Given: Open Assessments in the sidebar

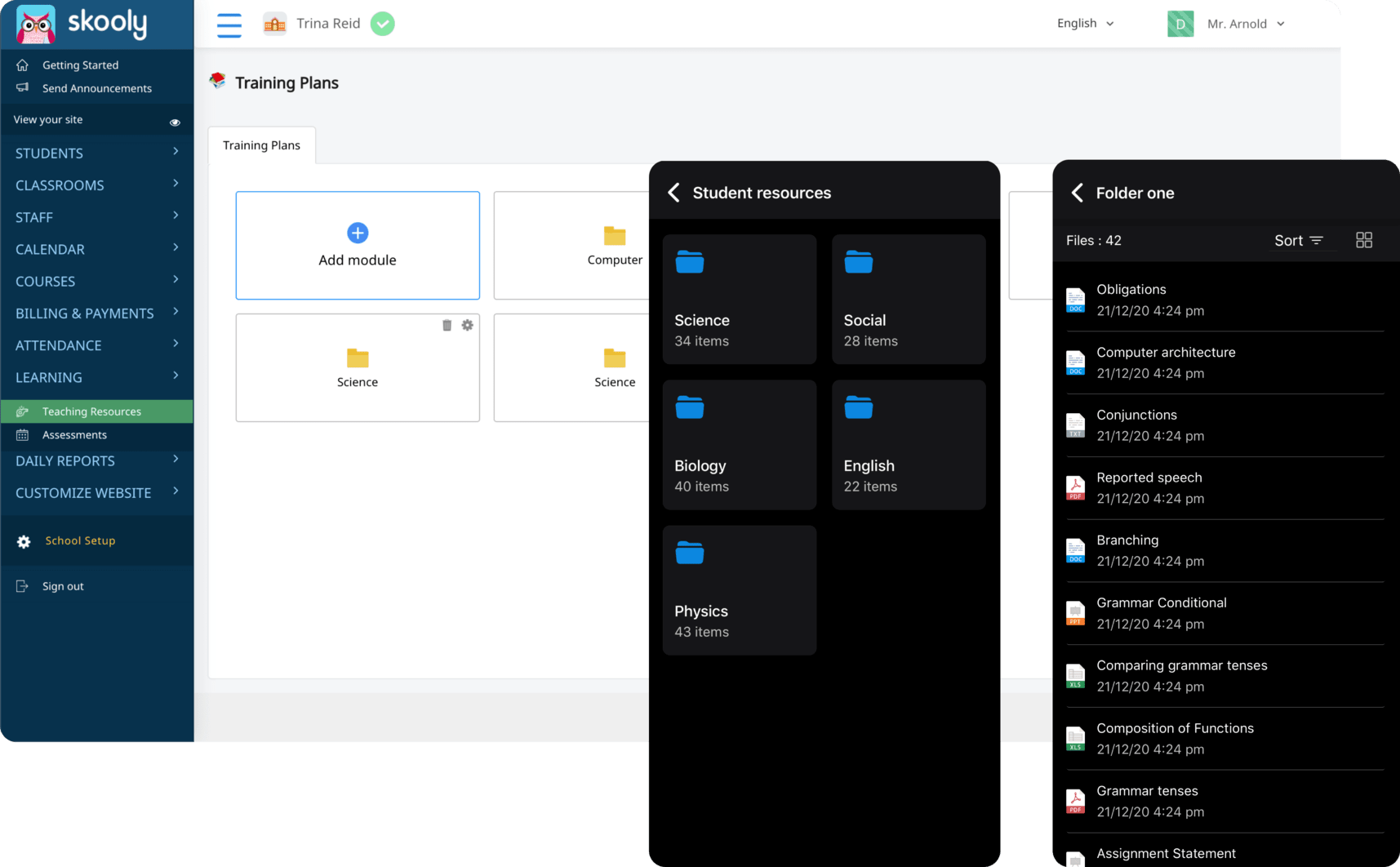Looking at the screenshot, I should pos(74,435).
